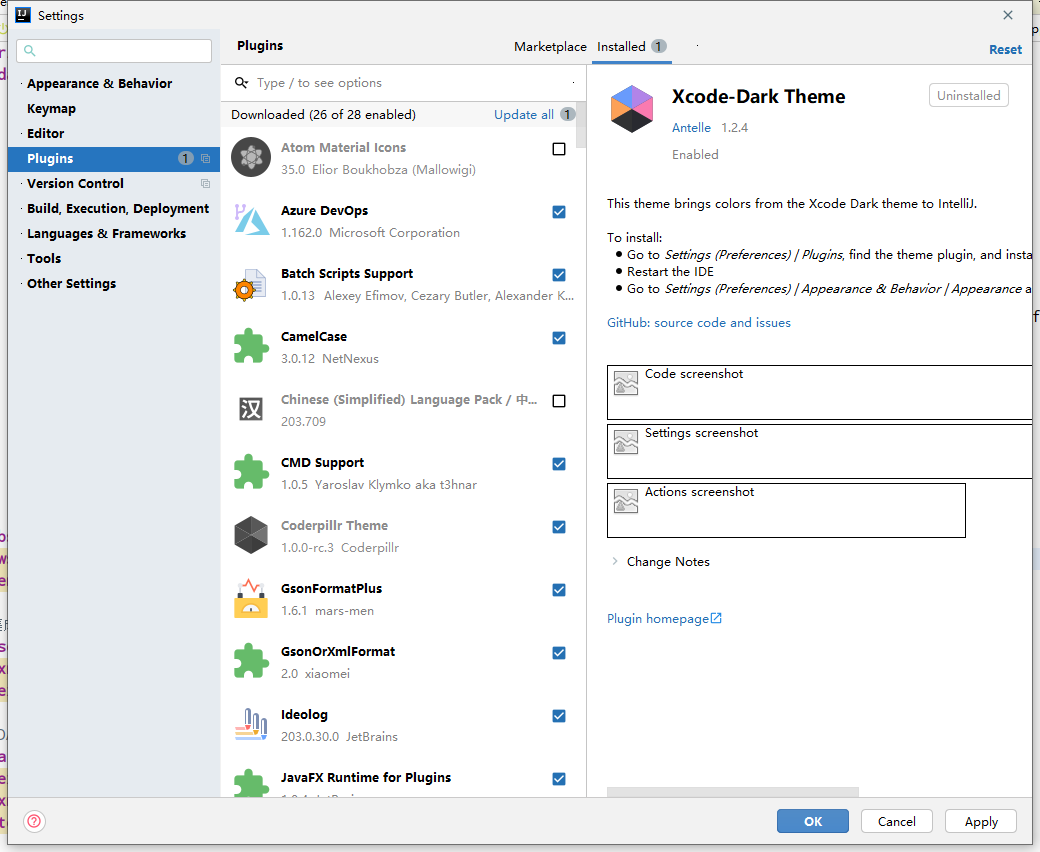Open the Keymap settings page

point(51,109)
